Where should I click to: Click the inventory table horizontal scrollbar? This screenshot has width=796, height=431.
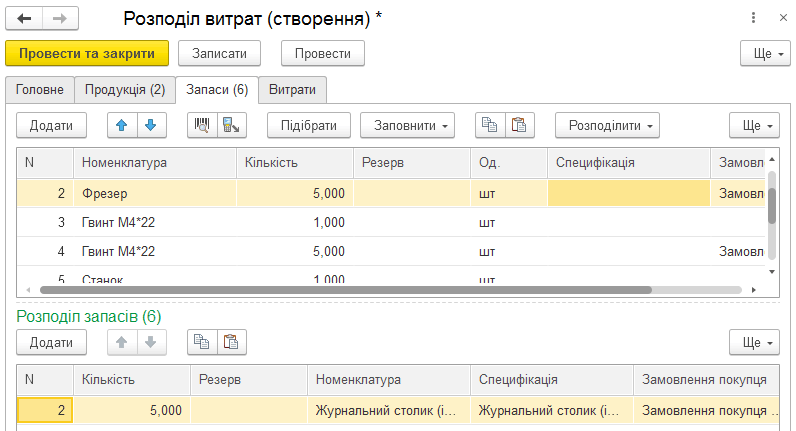pyautogui.click(x=345, y=290)
